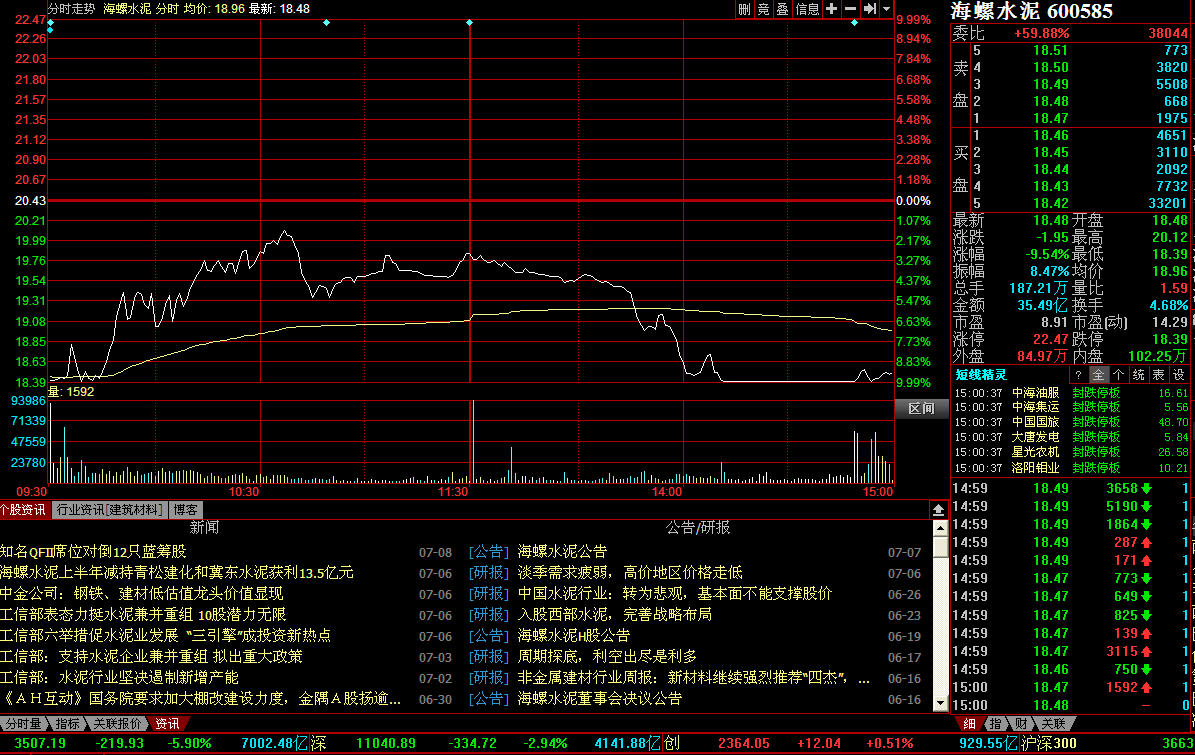
Task: Click the plus zoom-in icon on chart toolbar
Action: click(832, 9)
